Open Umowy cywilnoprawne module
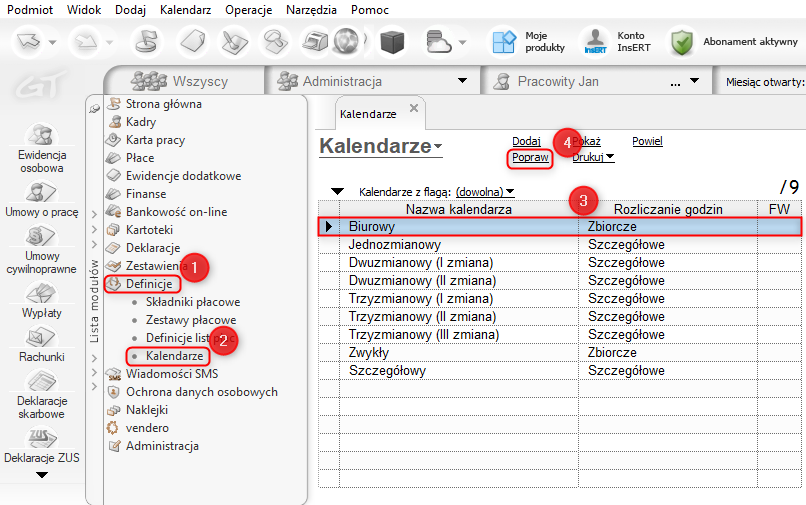 [x=42, y=250]
